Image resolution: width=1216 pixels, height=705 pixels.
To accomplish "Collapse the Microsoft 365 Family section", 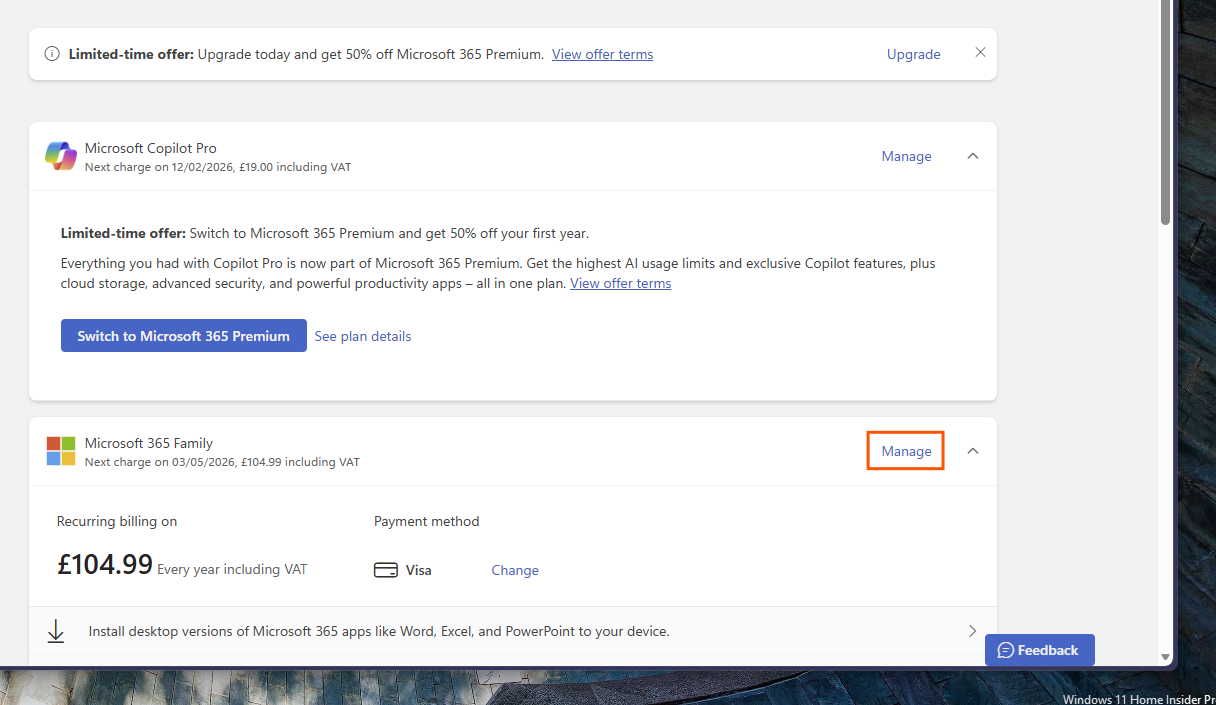I will [x=973, y=451].
